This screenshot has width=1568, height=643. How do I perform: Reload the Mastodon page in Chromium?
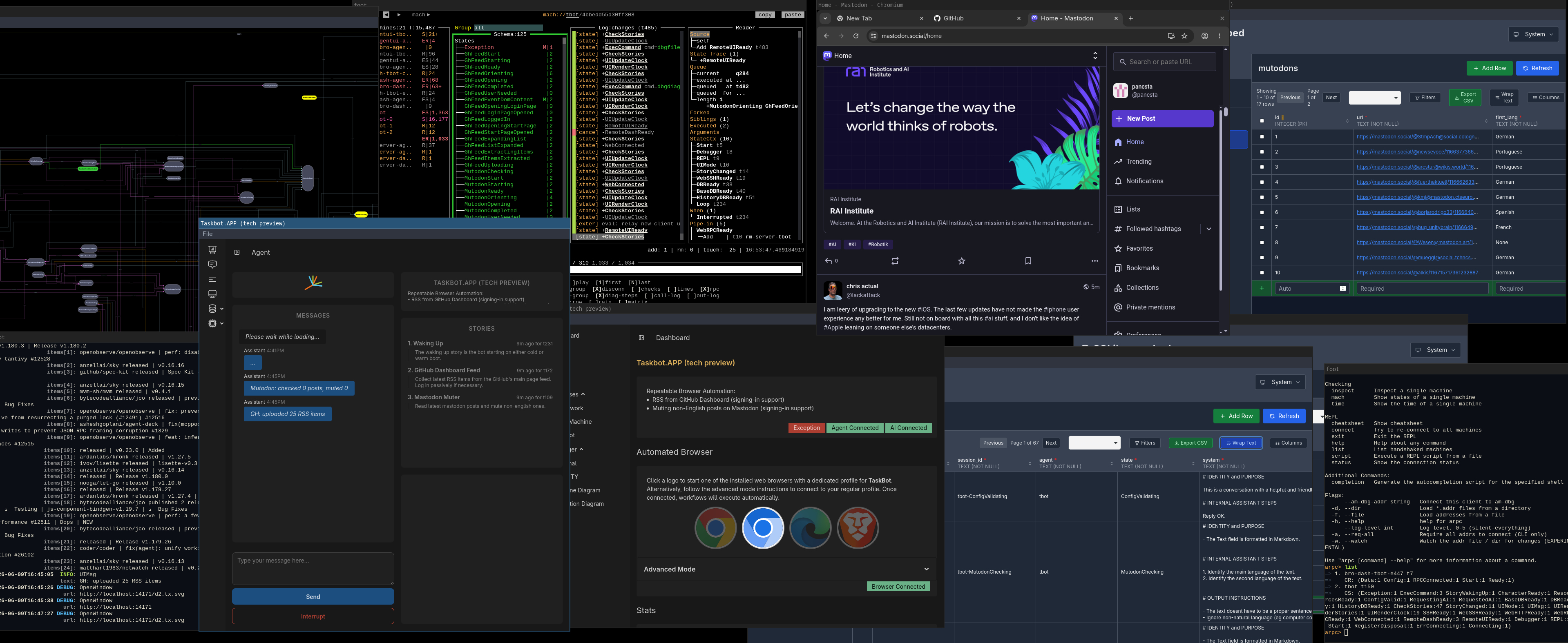pyautogui.click(x=856, y=36)
